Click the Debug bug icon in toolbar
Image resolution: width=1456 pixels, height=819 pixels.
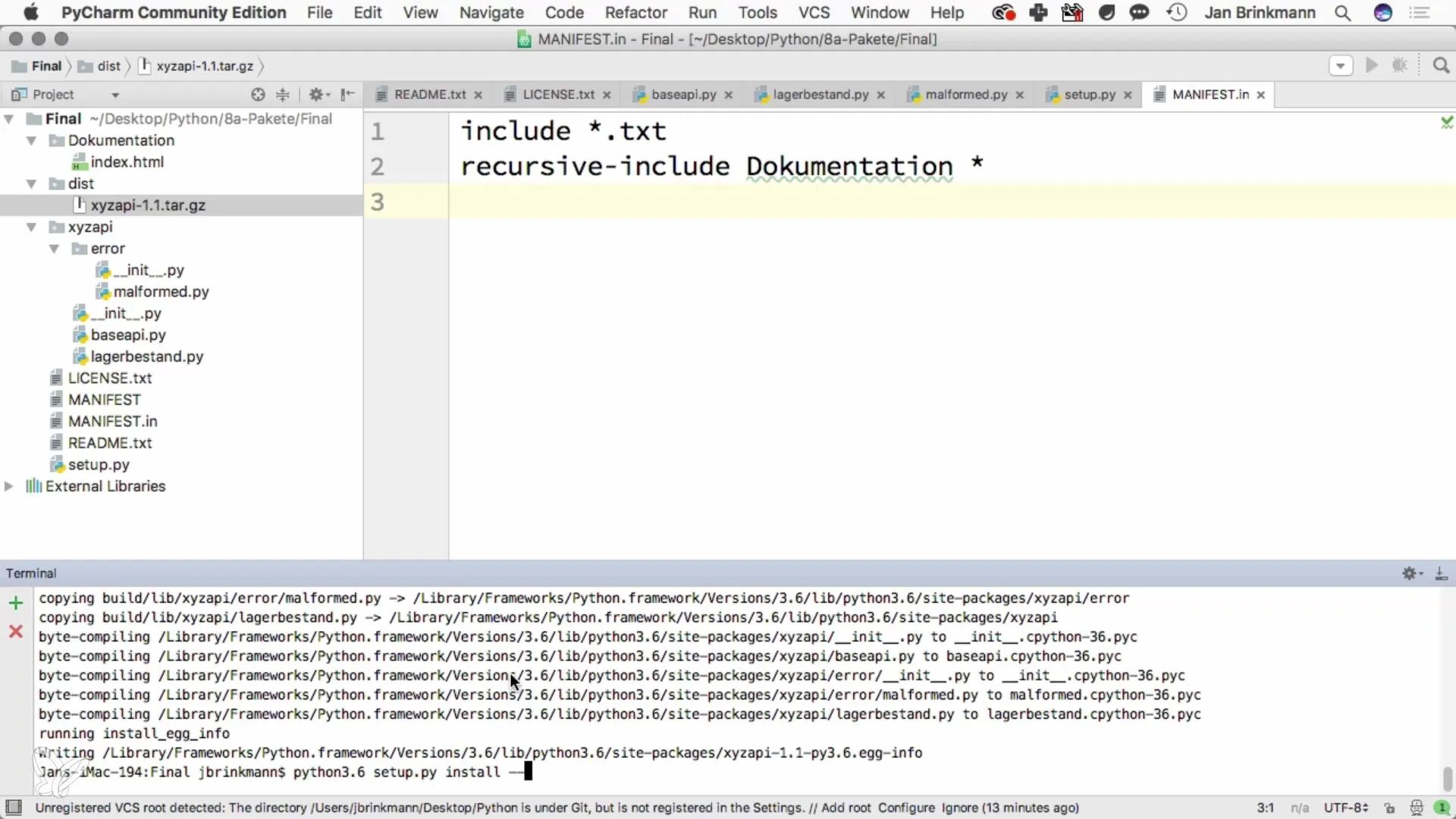click(x=1400, y=66)
